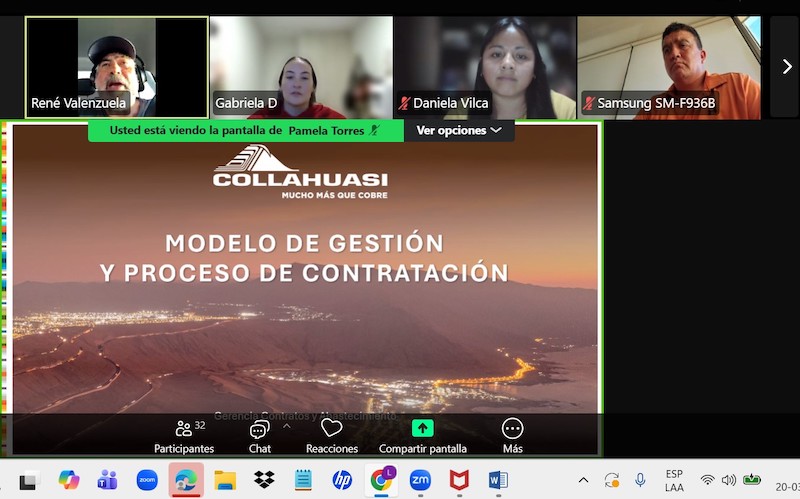Open the Ver opciones dropdown
800x499 pixels.
pos(459,130)
